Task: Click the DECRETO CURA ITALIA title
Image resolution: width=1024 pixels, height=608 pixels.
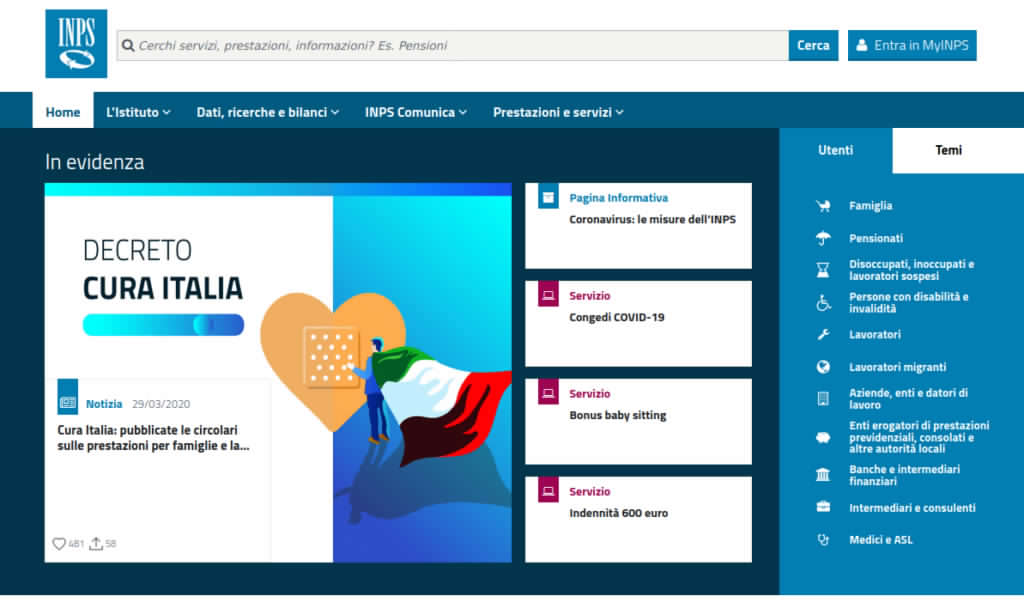Action: point(163,269)
